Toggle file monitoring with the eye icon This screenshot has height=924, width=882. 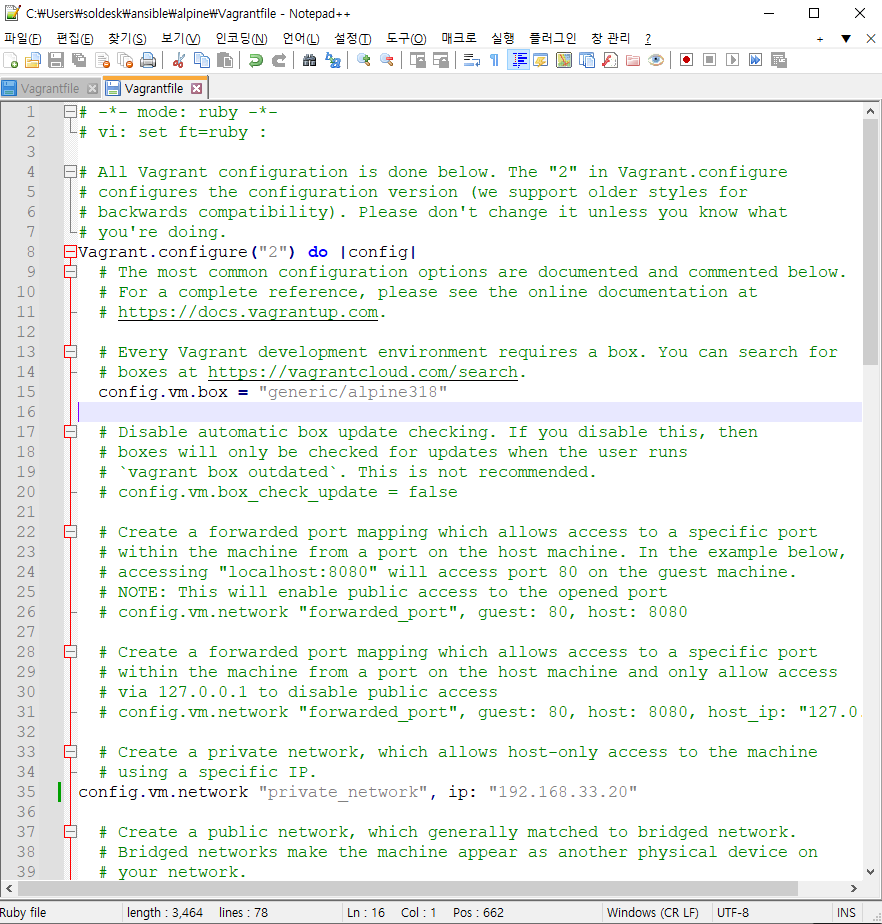pyautogui.click(x=656, y=60)
